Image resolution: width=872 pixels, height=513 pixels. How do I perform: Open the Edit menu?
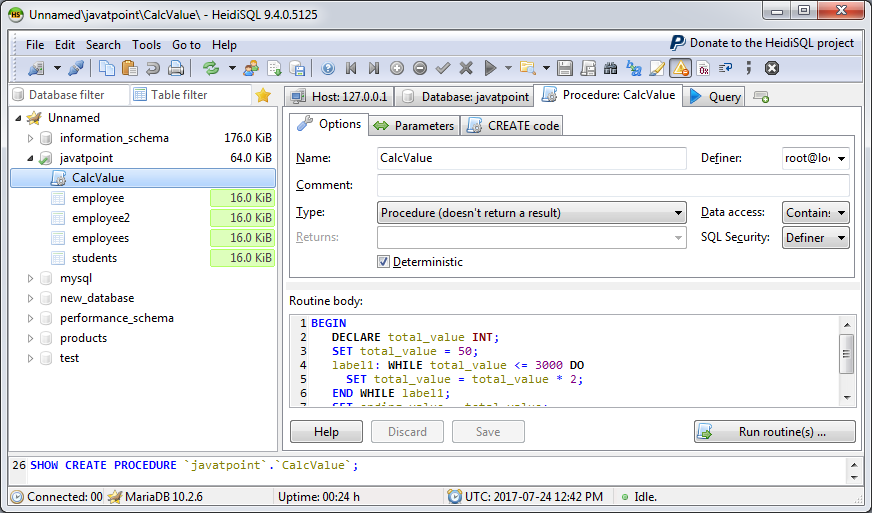[65, 45]
